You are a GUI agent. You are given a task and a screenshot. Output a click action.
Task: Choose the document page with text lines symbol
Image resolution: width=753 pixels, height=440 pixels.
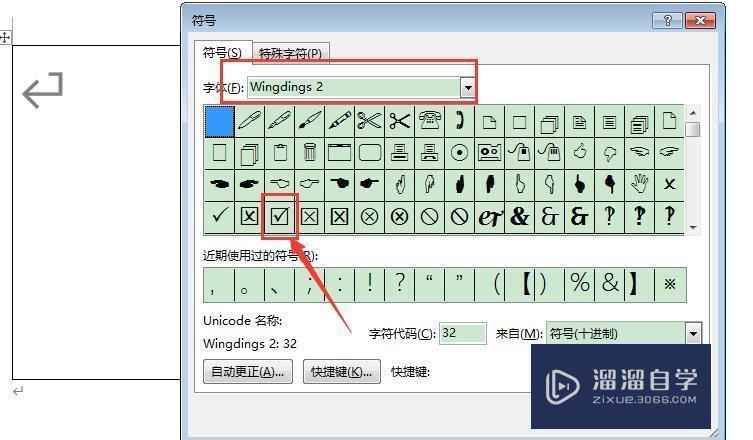[580, 121]
